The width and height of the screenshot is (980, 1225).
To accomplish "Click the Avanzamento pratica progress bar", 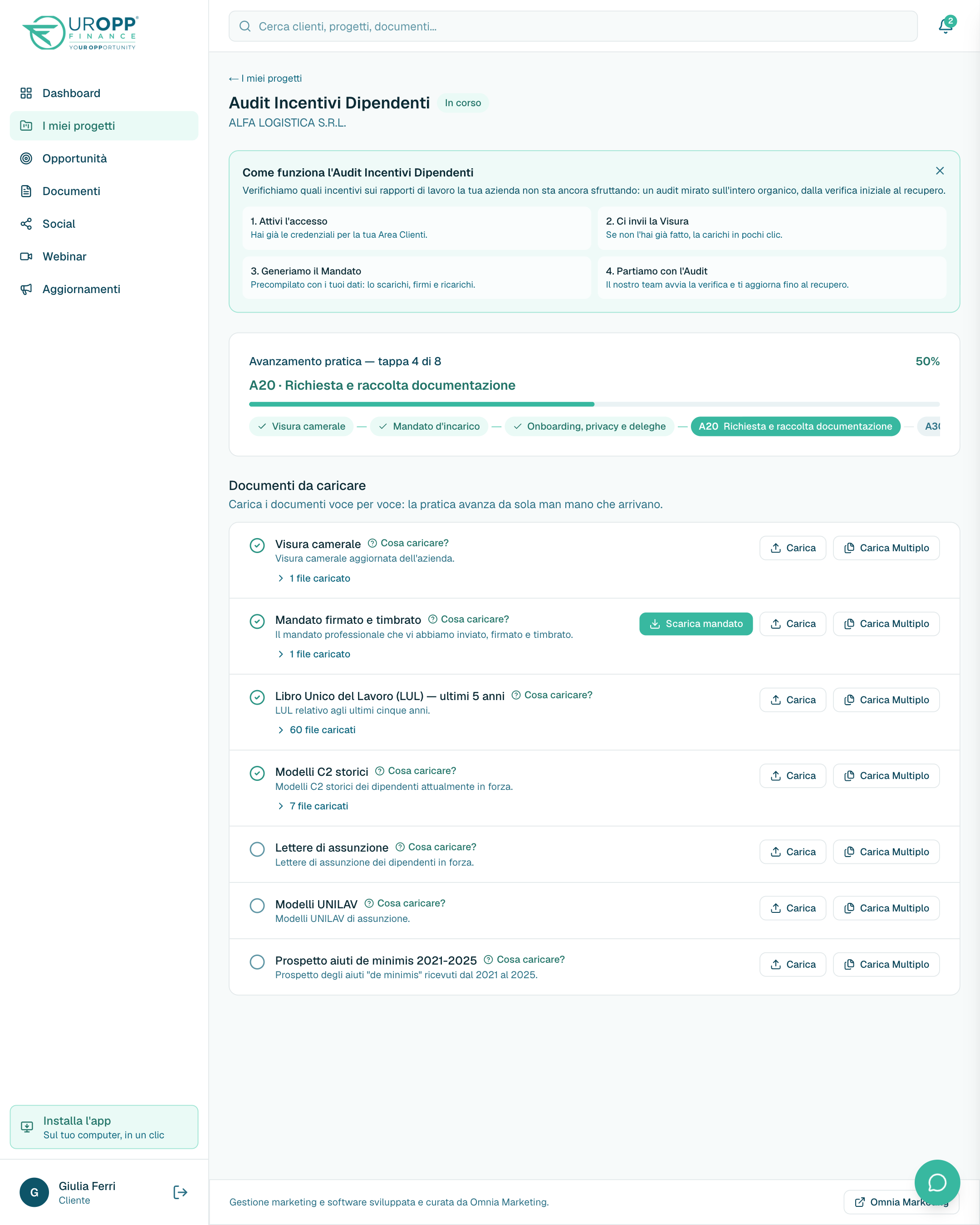I will pyautogui.click(x=594, y=404).
